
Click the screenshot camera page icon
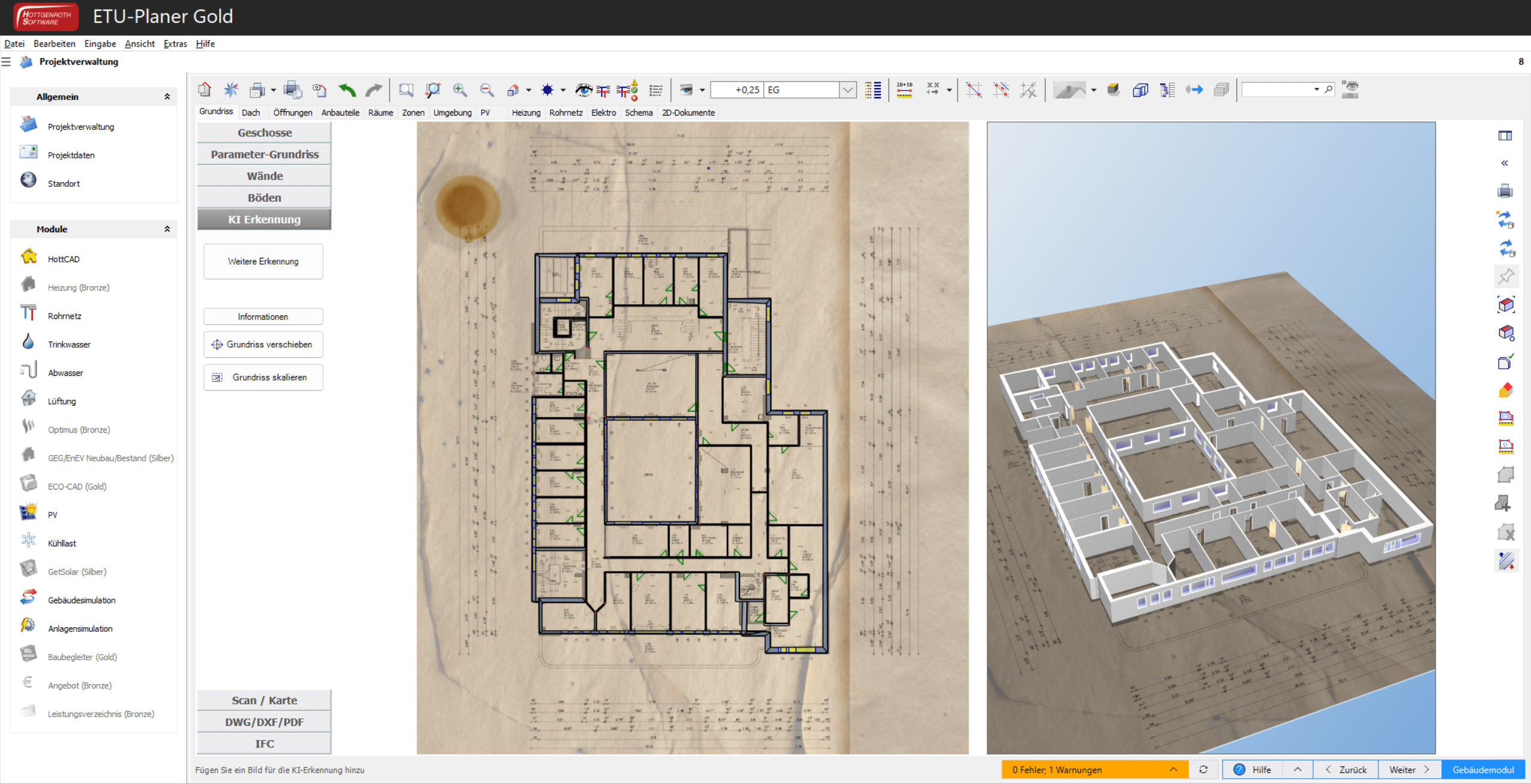pyautogui.click(x=320, y=90)
